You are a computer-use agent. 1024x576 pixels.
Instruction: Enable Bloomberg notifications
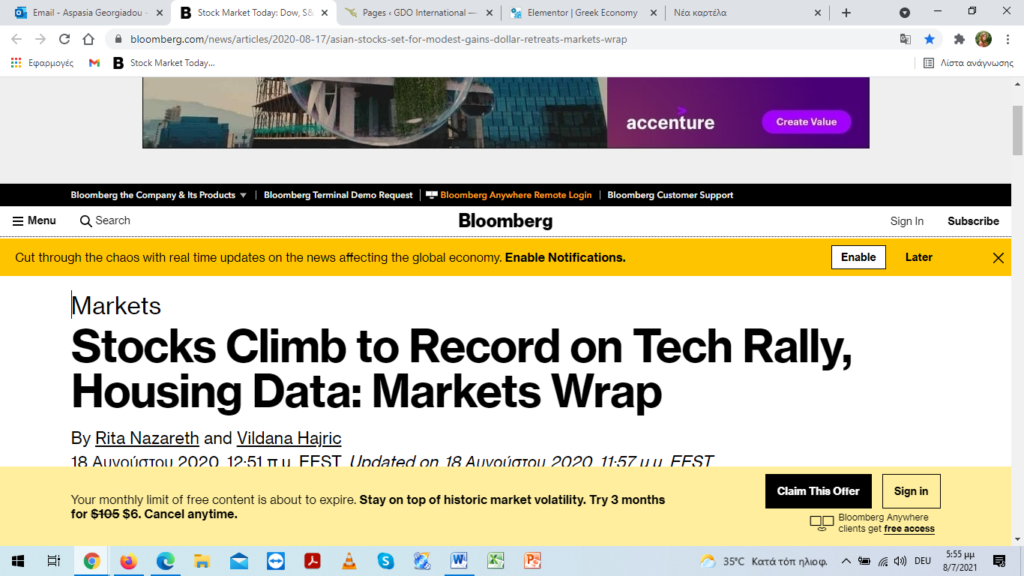click(x=858, y=257)
